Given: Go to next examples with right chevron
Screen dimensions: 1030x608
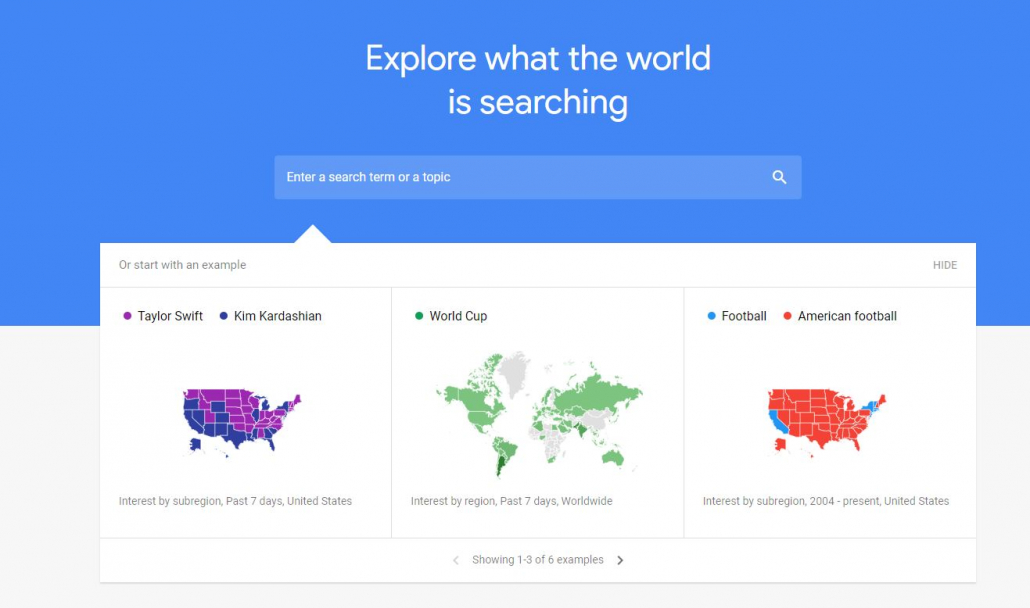Looking at the screenshot, I should point(620,560).
